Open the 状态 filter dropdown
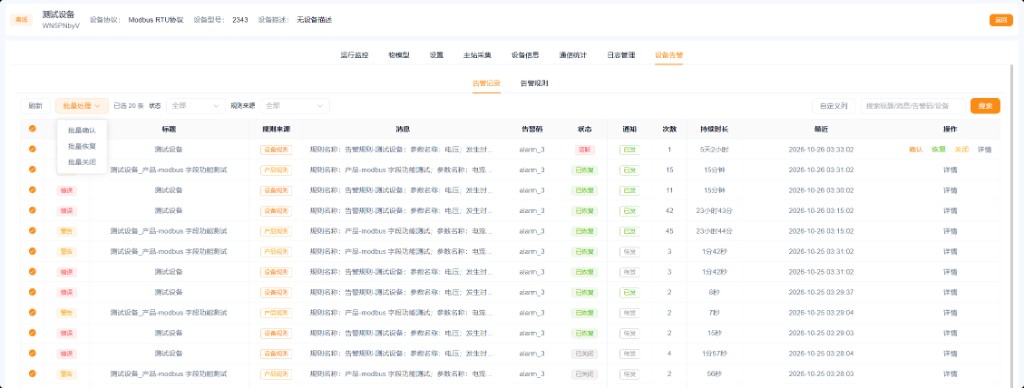1024x388 pixels. 196,106
